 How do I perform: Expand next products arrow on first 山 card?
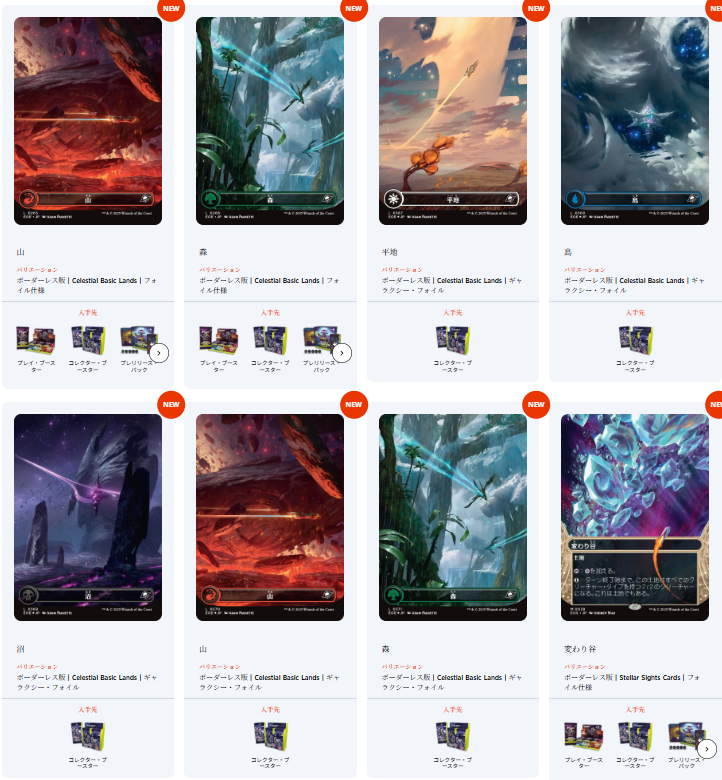(159, 353)
